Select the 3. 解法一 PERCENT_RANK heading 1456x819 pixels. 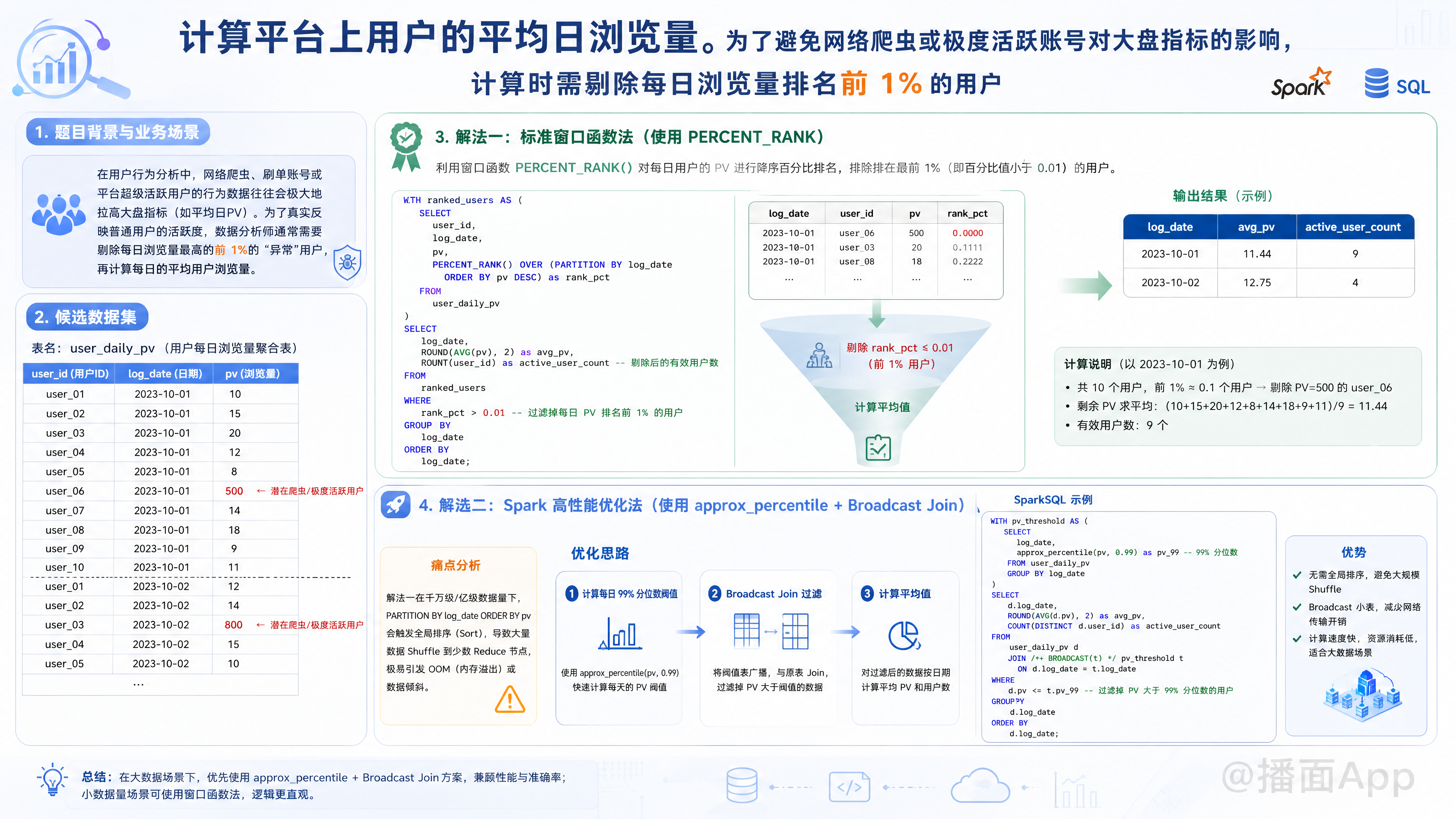click(629, 137)
